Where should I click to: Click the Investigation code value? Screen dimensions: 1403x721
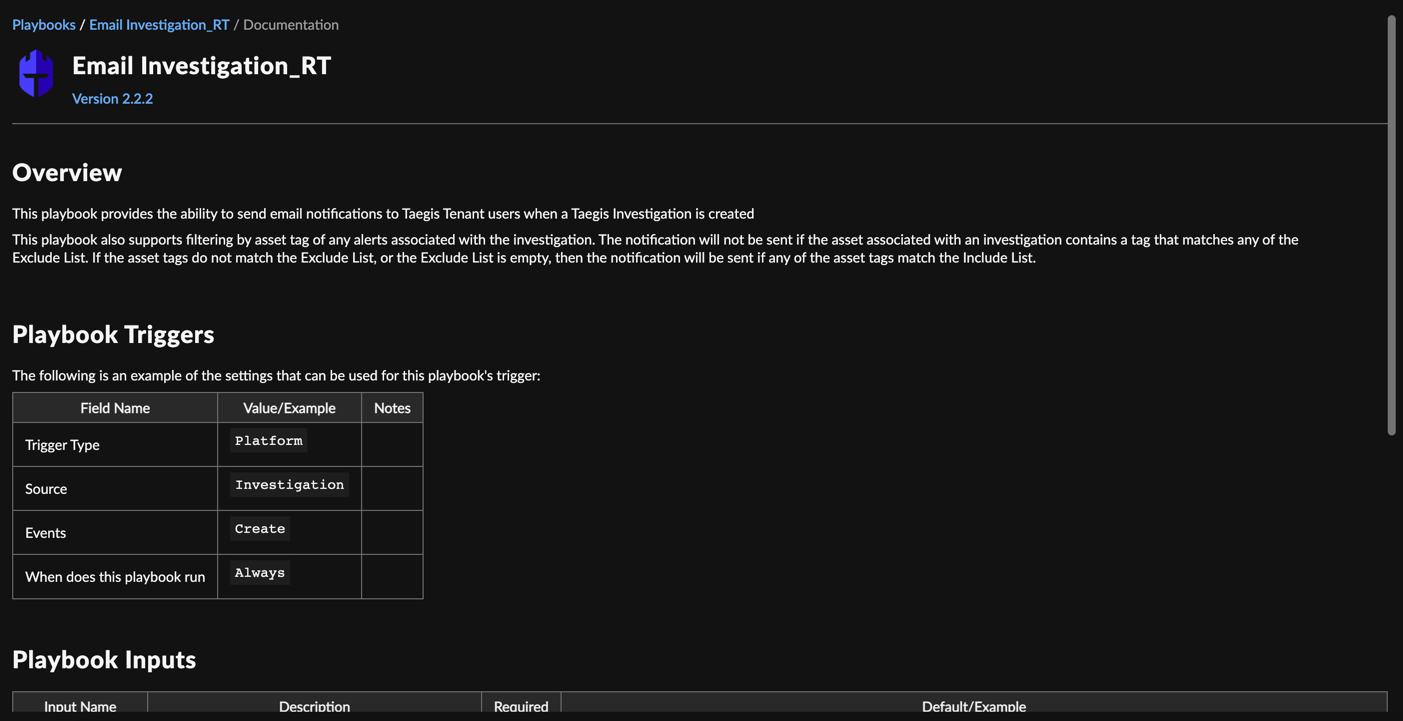tap(290, 485)
